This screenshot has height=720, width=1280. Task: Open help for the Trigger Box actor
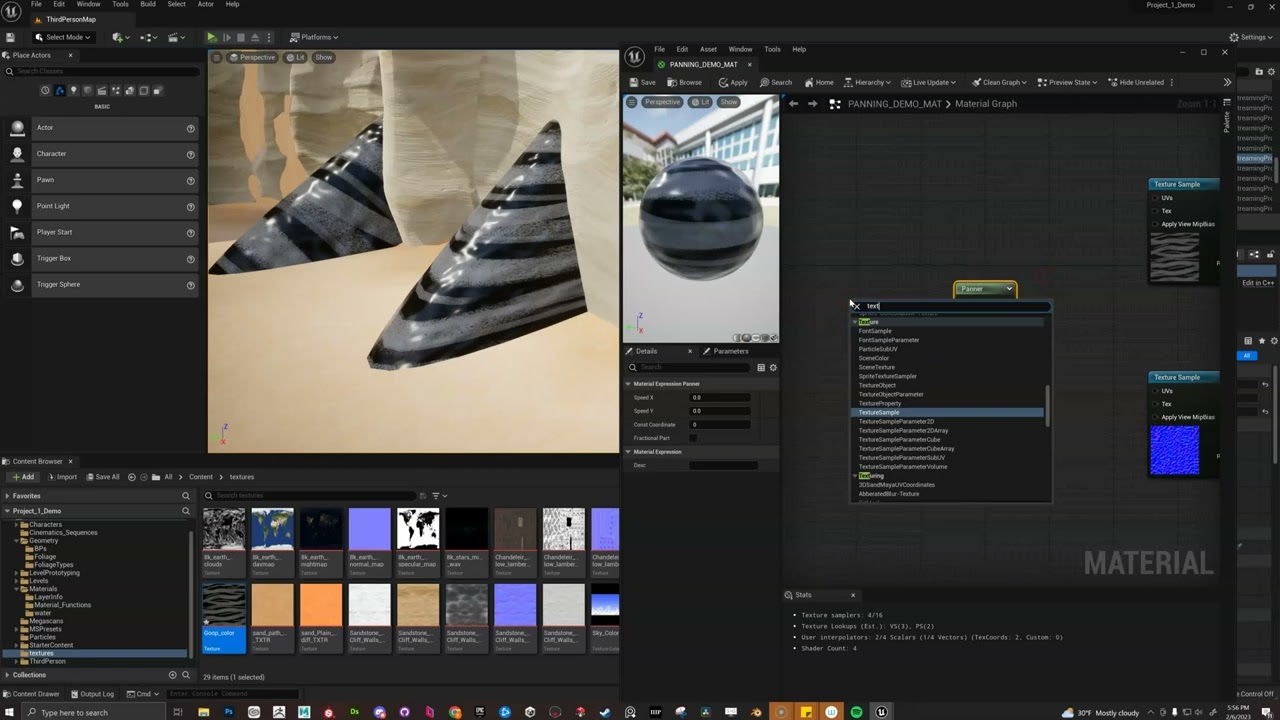click(x=190, y=258)
